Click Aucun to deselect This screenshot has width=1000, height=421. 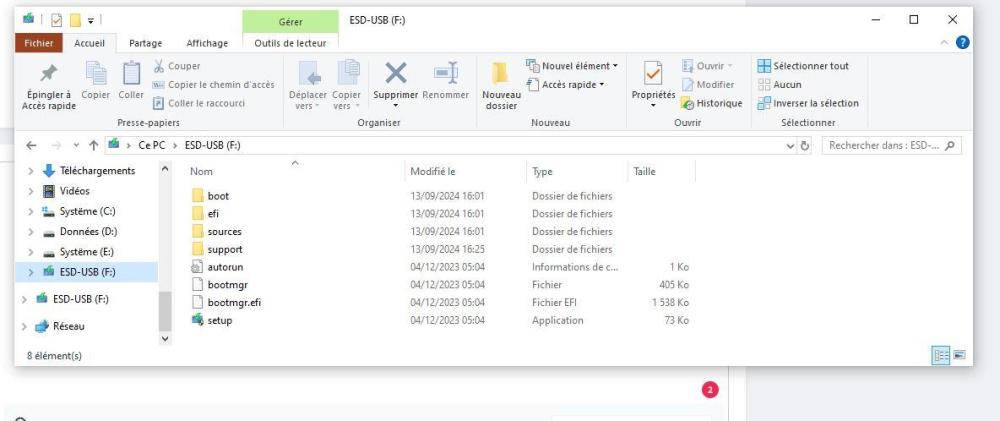tap(780, 84)
